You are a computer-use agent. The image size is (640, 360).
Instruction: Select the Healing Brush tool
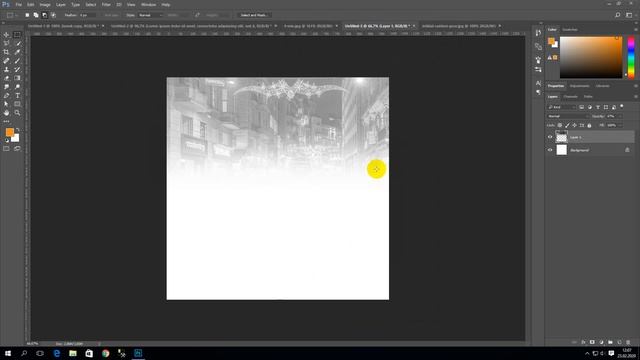(6, 61)
